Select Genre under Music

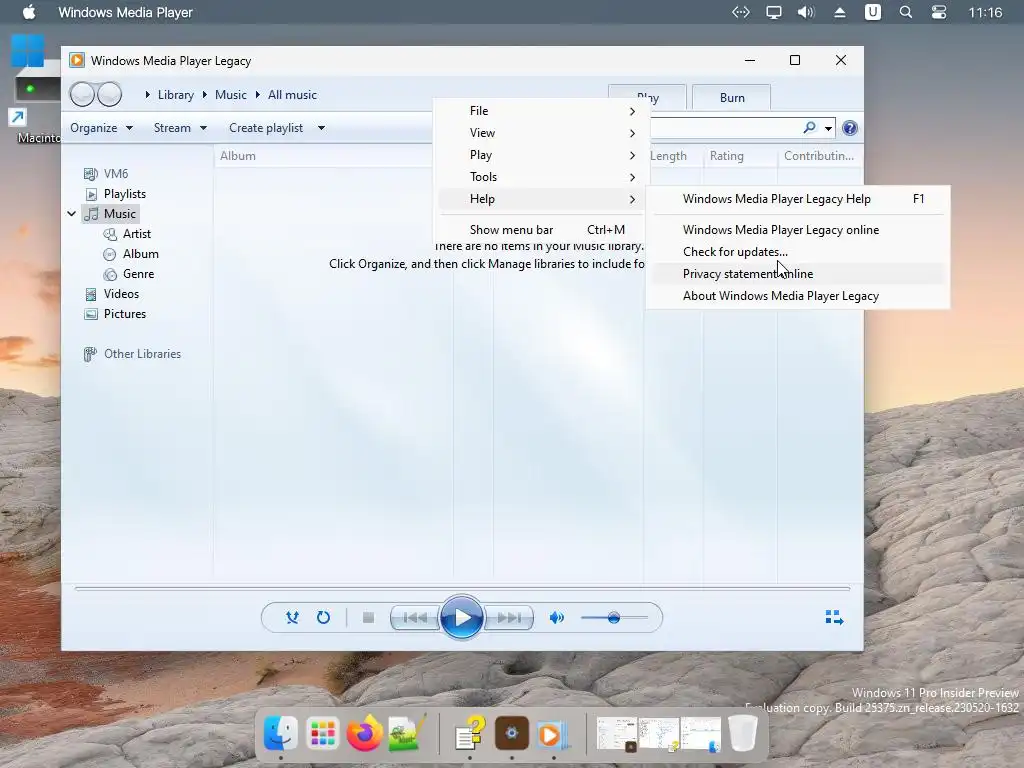click(129, 274)
